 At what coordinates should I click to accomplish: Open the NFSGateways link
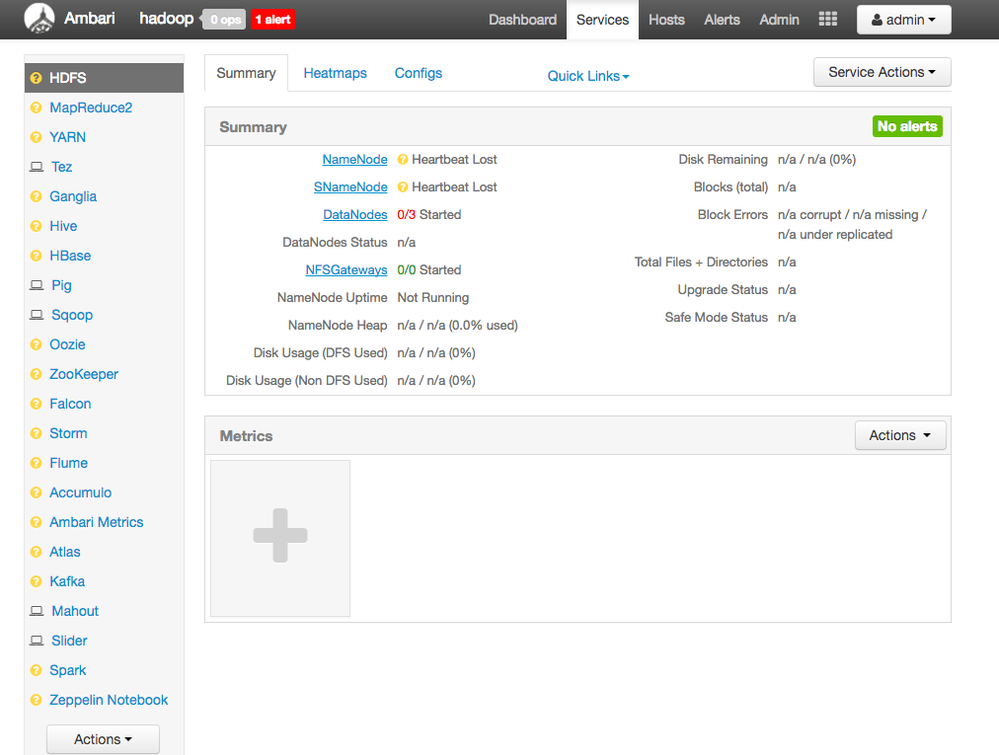click(346, 270)
